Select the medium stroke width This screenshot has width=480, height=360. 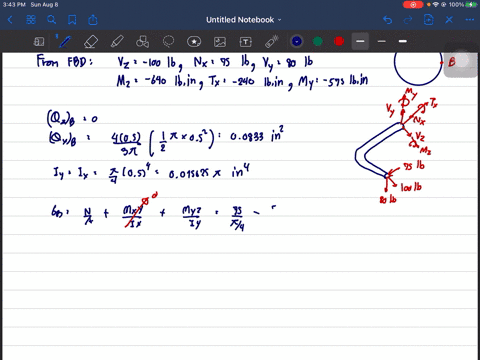[x=403, y=41]
